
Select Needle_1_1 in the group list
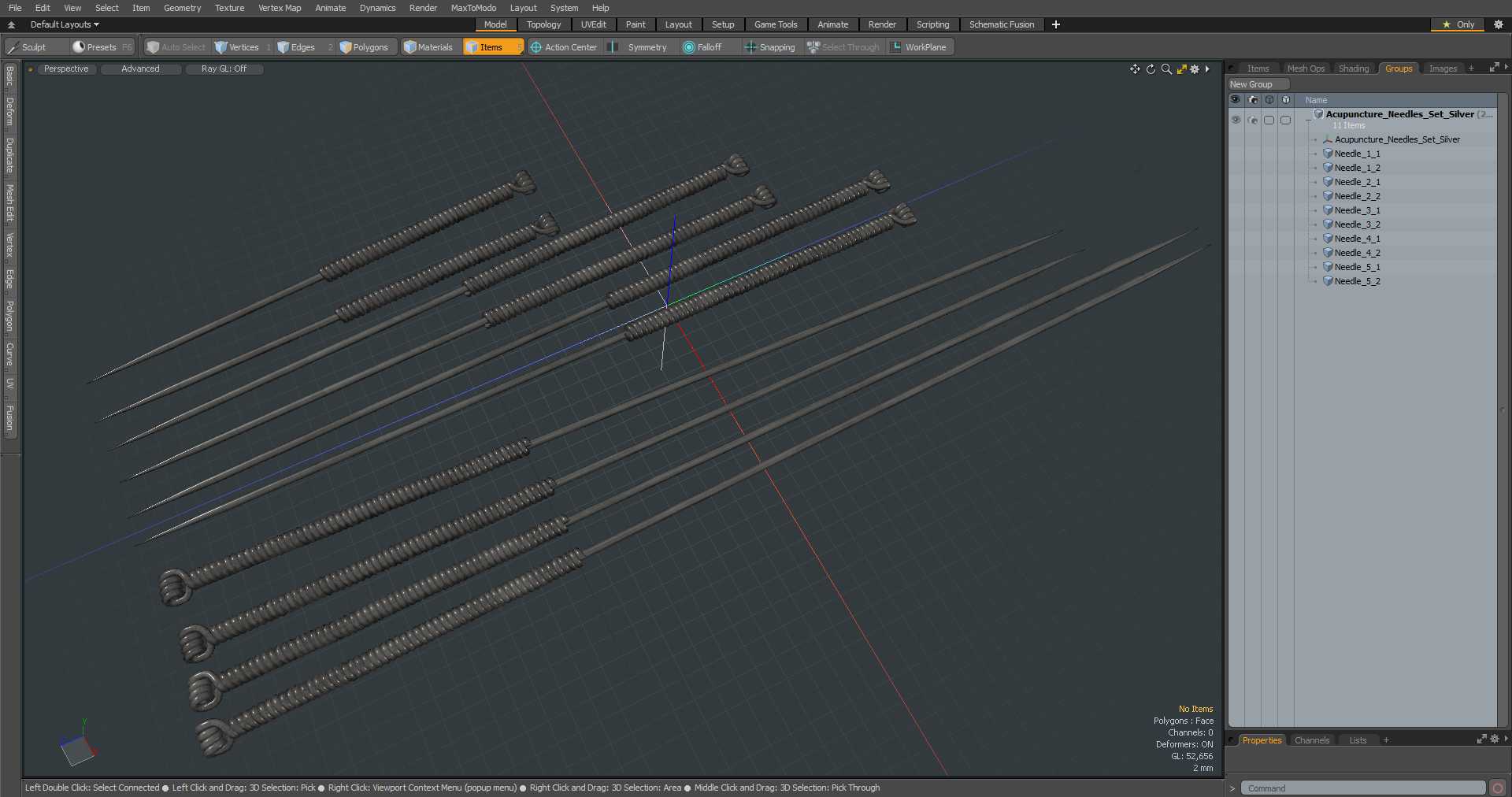[1357, 154]
